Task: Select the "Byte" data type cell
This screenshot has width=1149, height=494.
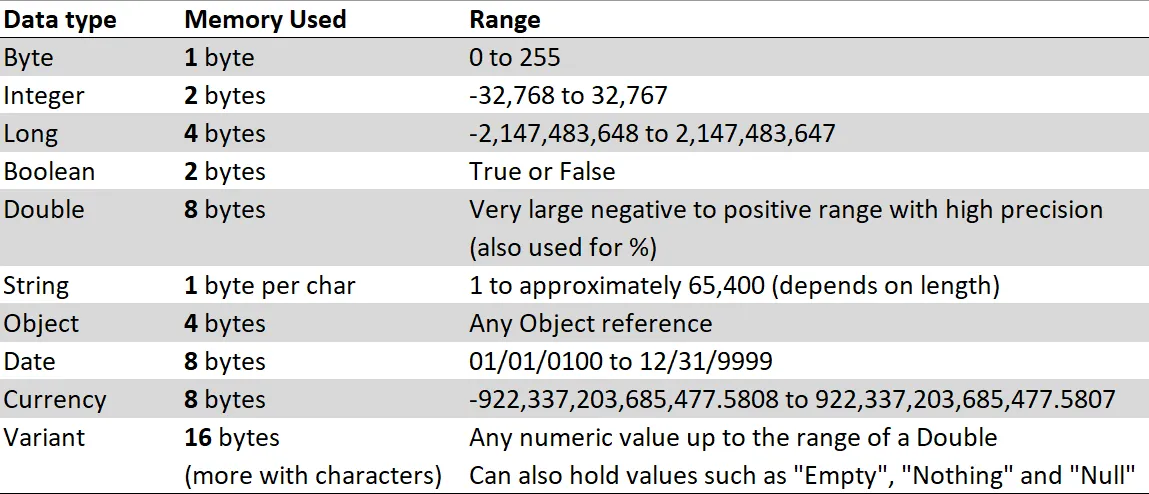Action: coord(30,58)
